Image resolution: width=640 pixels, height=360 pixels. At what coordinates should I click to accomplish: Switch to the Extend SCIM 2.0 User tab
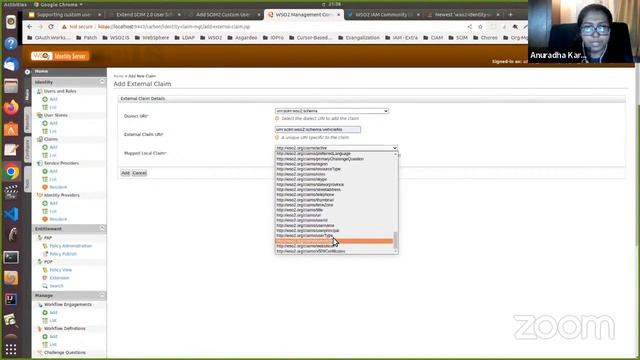[145, 15]
